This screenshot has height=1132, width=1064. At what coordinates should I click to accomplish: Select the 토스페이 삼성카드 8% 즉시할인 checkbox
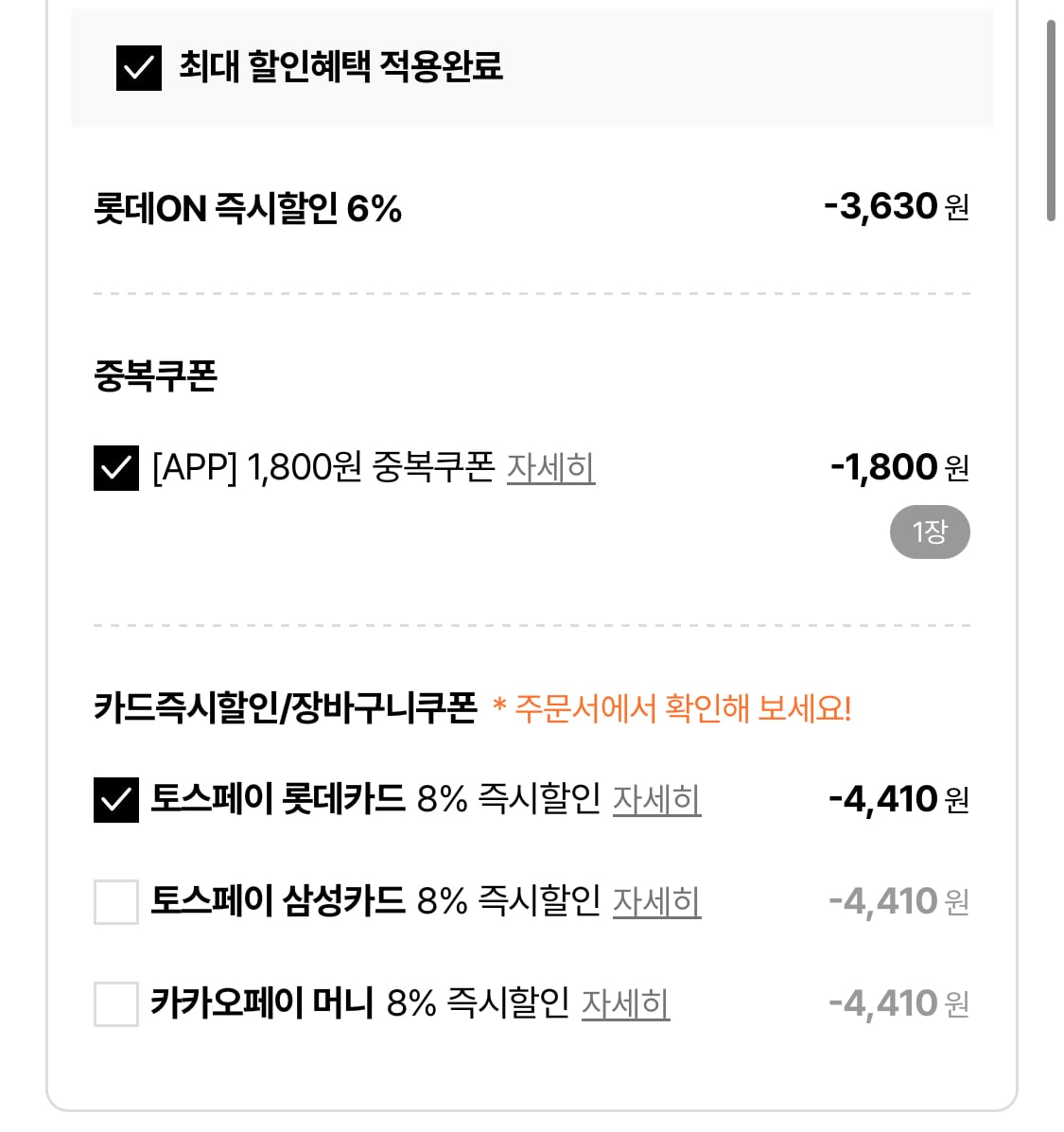point(116,902)
